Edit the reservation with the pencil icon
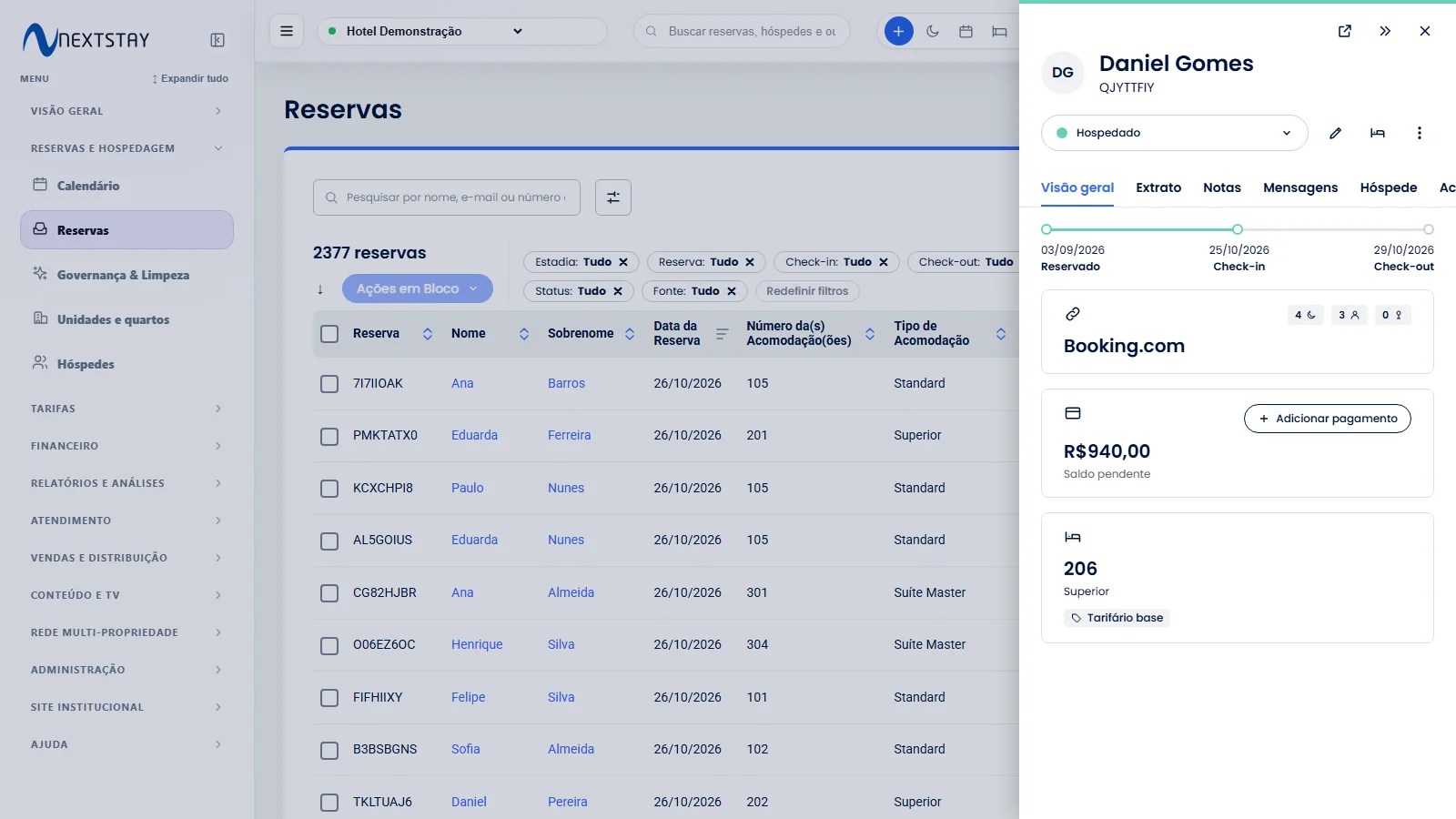This screenshot has height=819, width=1456. pos(1335,133)
